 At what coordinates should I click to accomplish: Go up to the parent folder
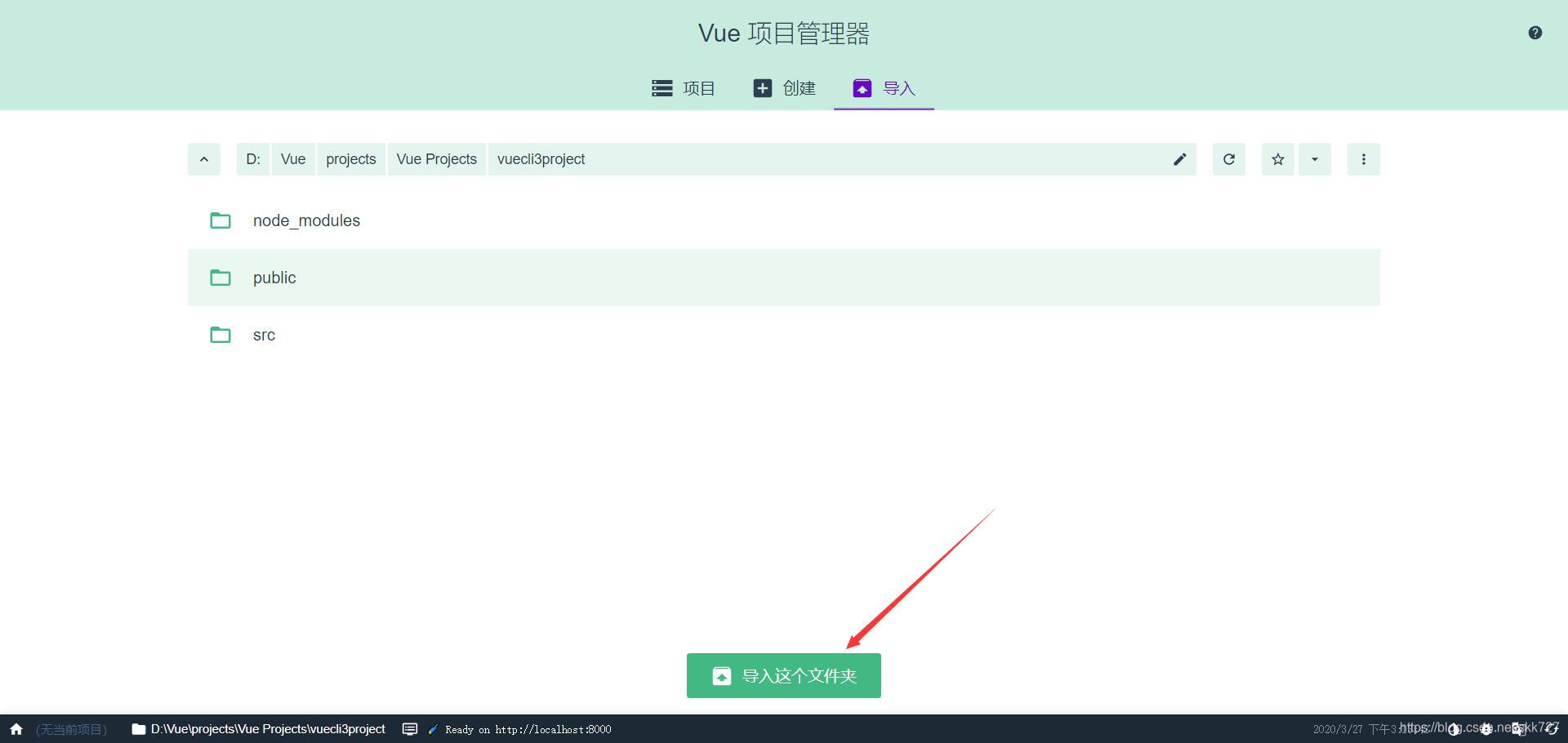point(204,159)
